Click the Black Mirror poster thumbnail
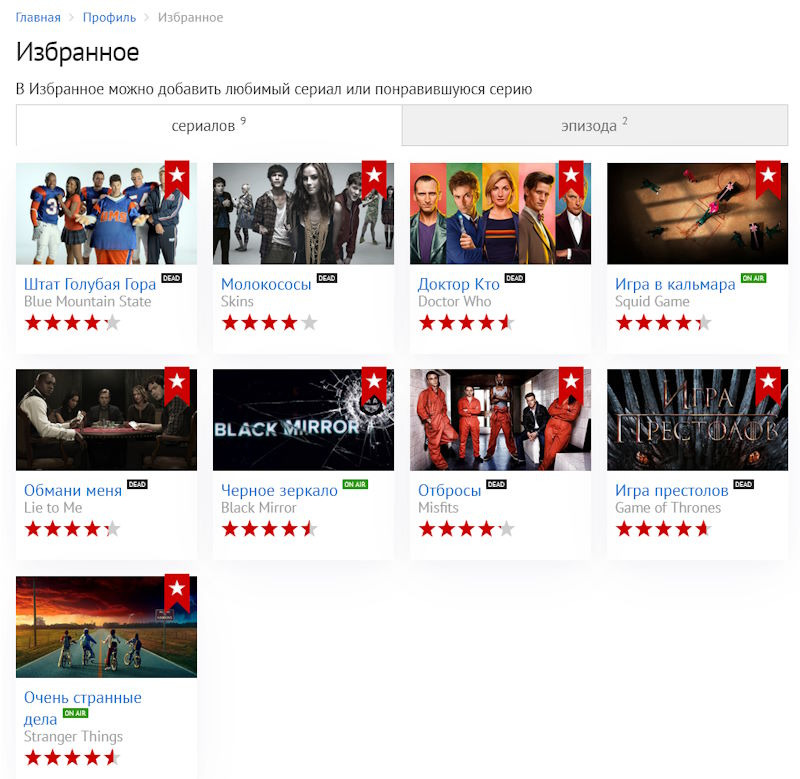 (303, 420)
